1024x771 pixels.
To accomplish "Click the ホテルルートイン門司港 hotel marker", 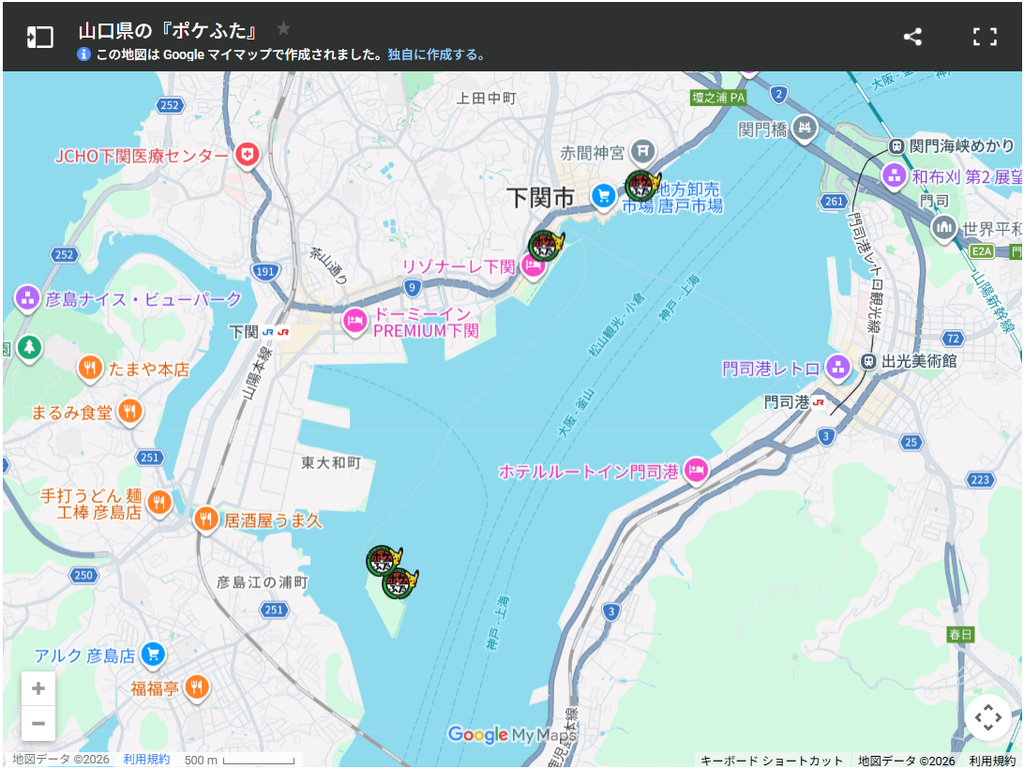I will point(697,471).
